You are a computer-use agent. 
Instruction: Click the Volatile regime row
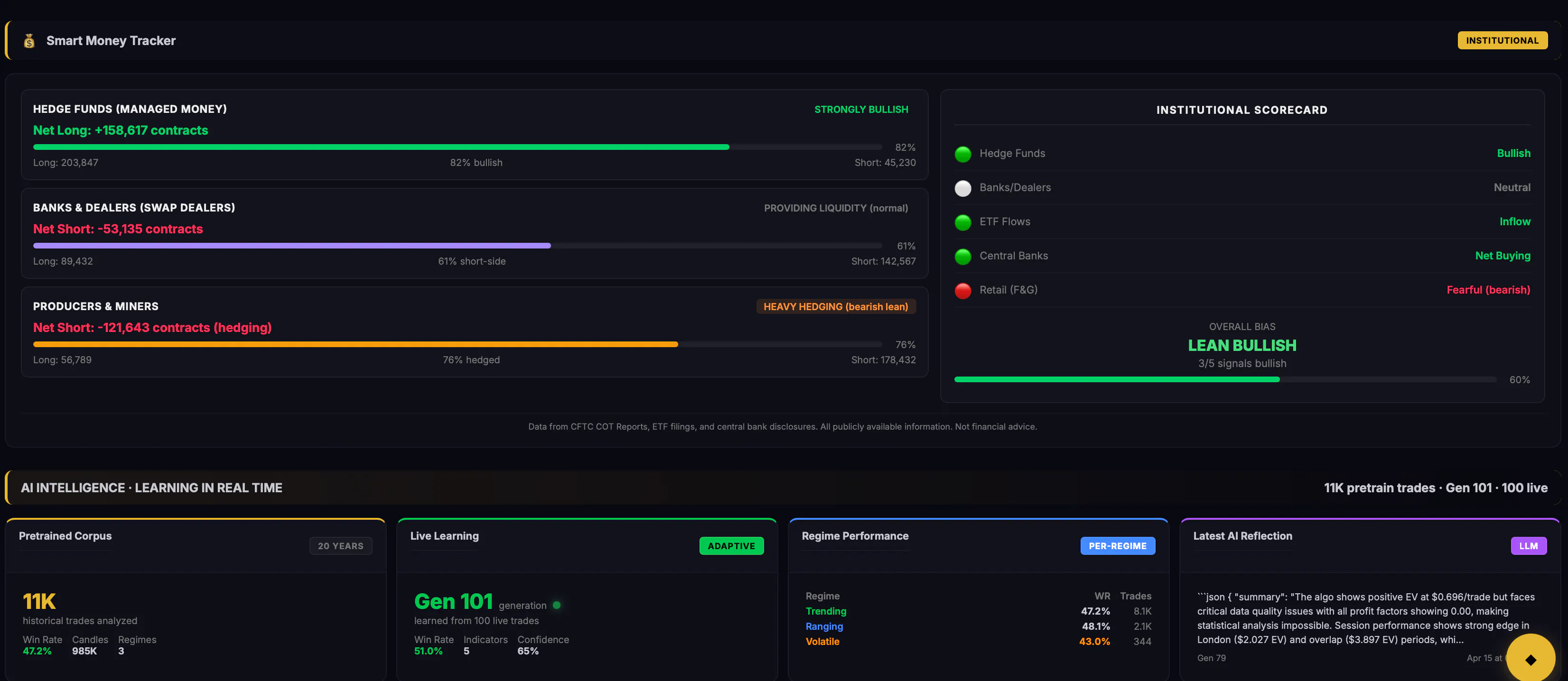click(978, 642)
